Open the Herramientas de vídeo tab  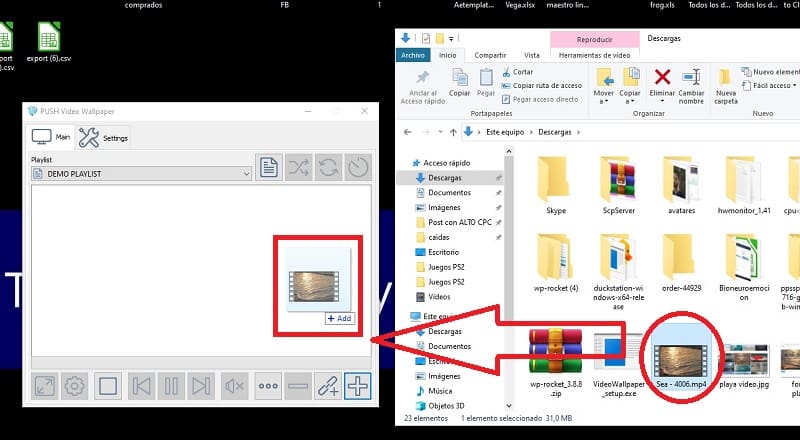coord(594,55)
